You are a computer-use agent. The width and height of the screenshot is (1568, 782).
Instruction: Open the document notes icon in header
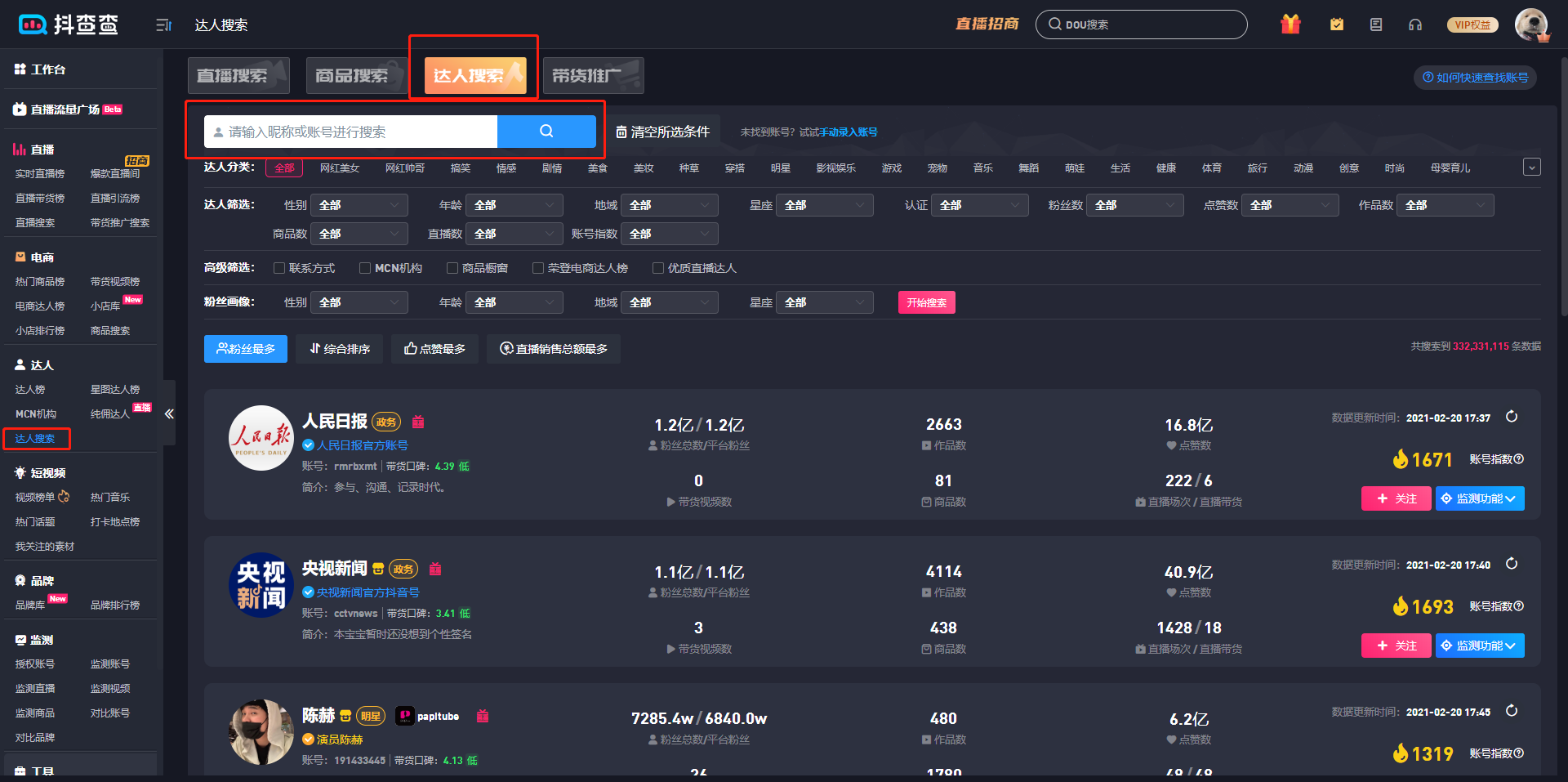(1376, 25)
